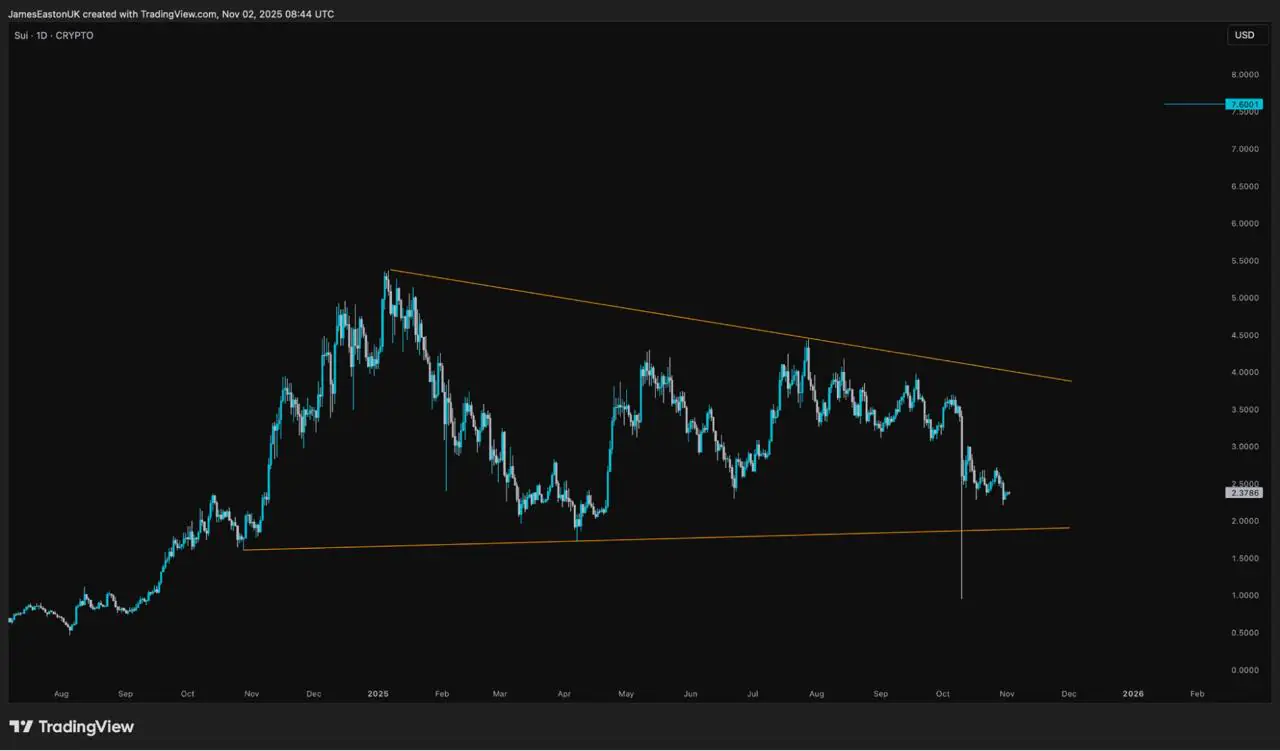Click the TradingView logo icon

point(21,727)
